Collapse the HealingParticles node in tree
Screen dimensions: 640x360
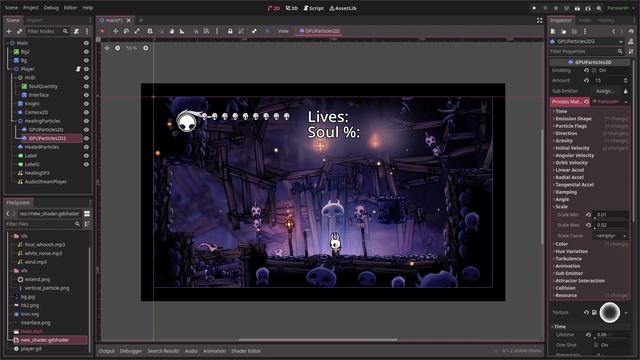(x=16, y=121)
